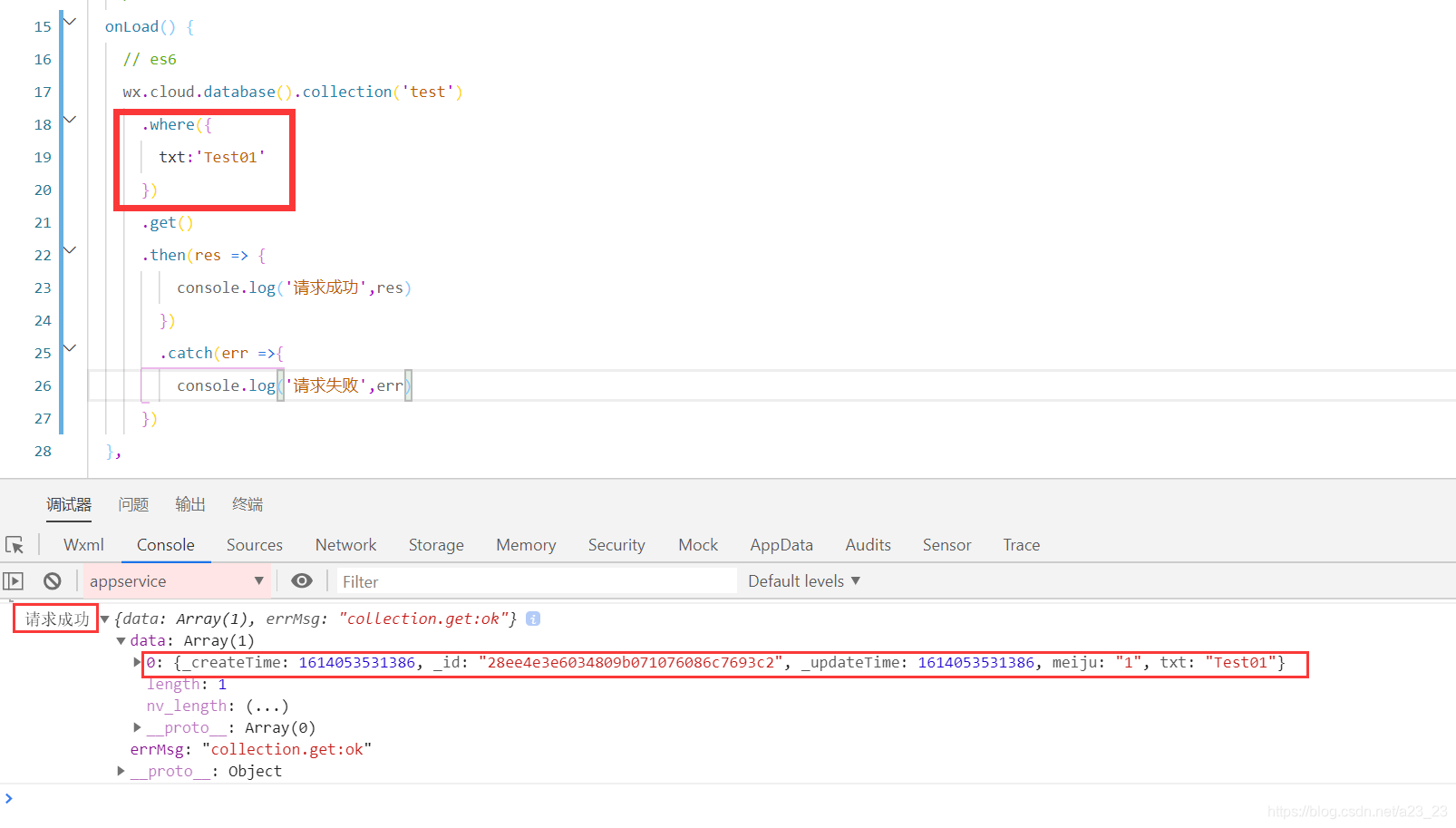1456x828 pixels.
Task: Click the .get() code line
Action: [x=168, y=222]
